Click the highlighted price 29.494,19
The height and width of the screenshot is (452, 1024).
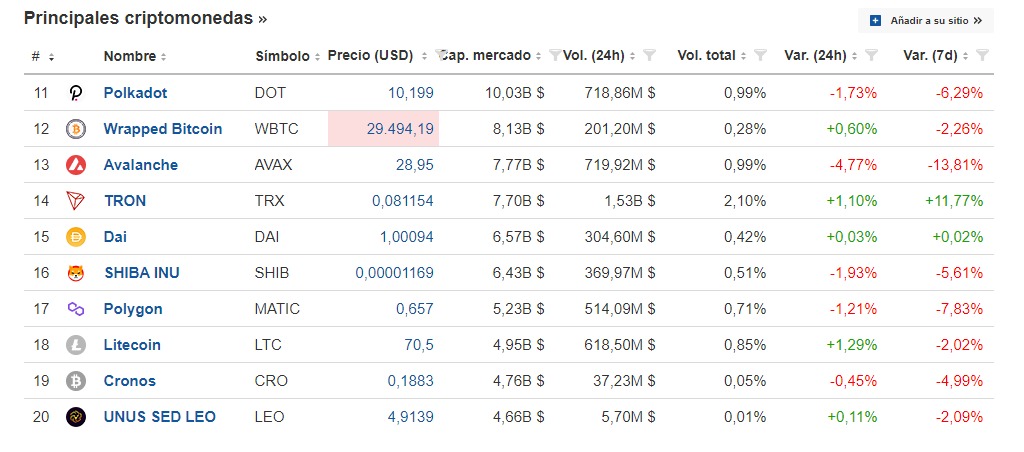(400, 129)
